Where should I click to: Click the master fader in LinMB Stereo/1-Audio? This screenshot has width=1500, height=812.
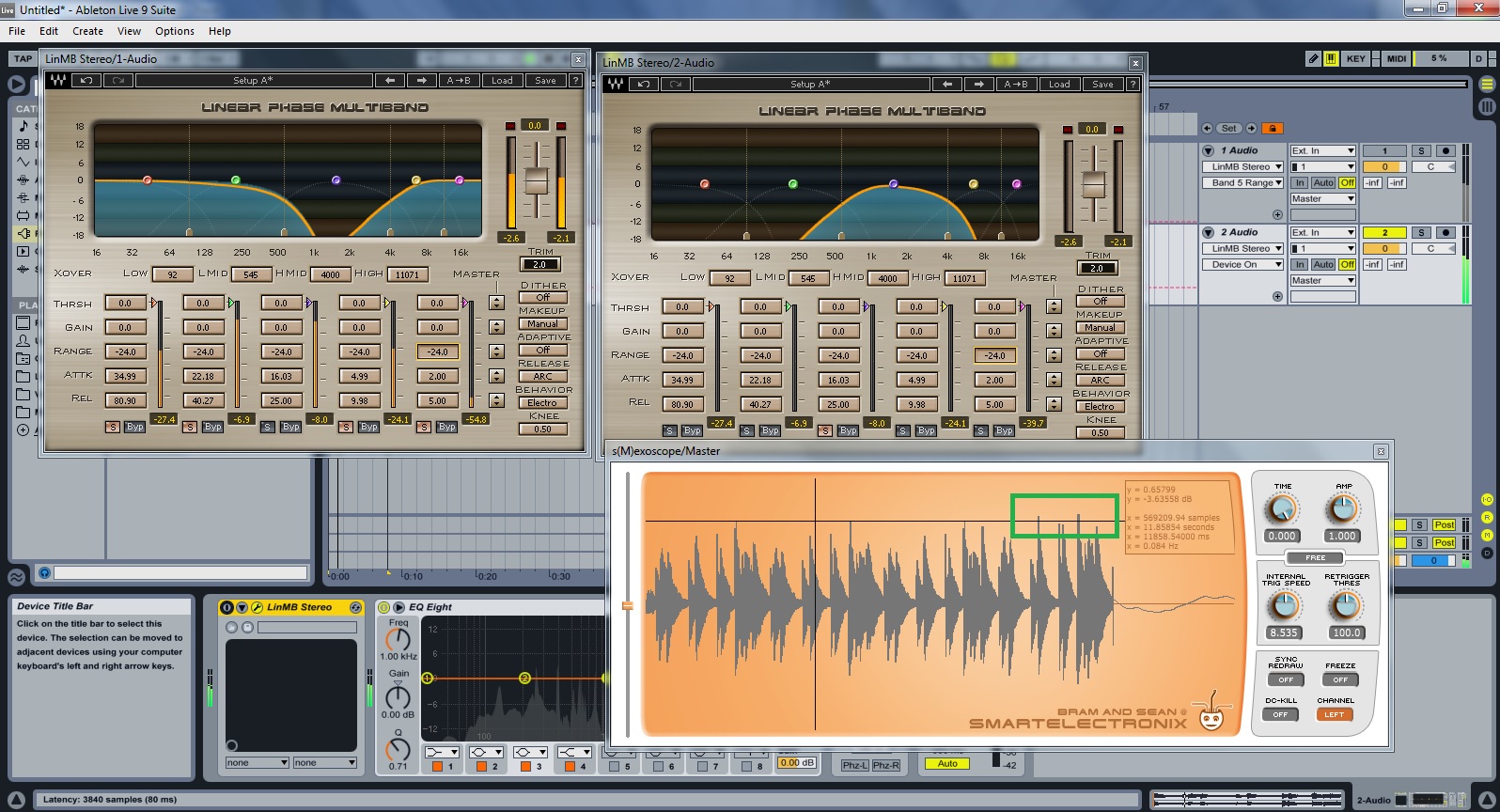coord(536,180)
